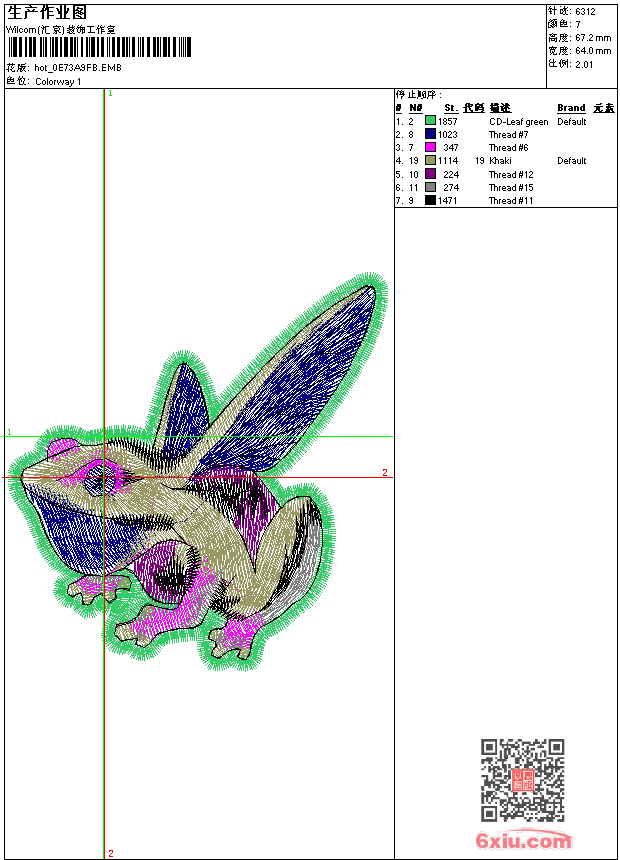The height and width of the screenshot is (860, 620).
Task: Click the scale value '2.01'
Action: click(584, 64)
